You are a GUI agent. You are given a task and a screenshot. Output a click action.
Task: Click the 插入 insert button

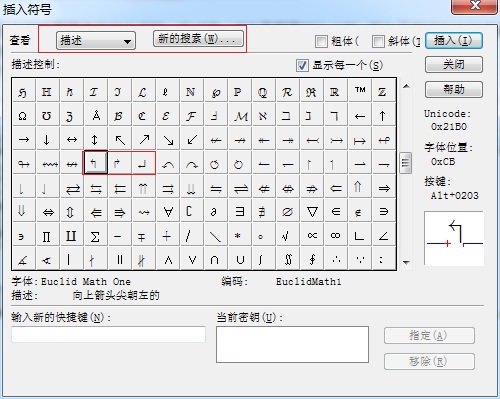(454, 41)
